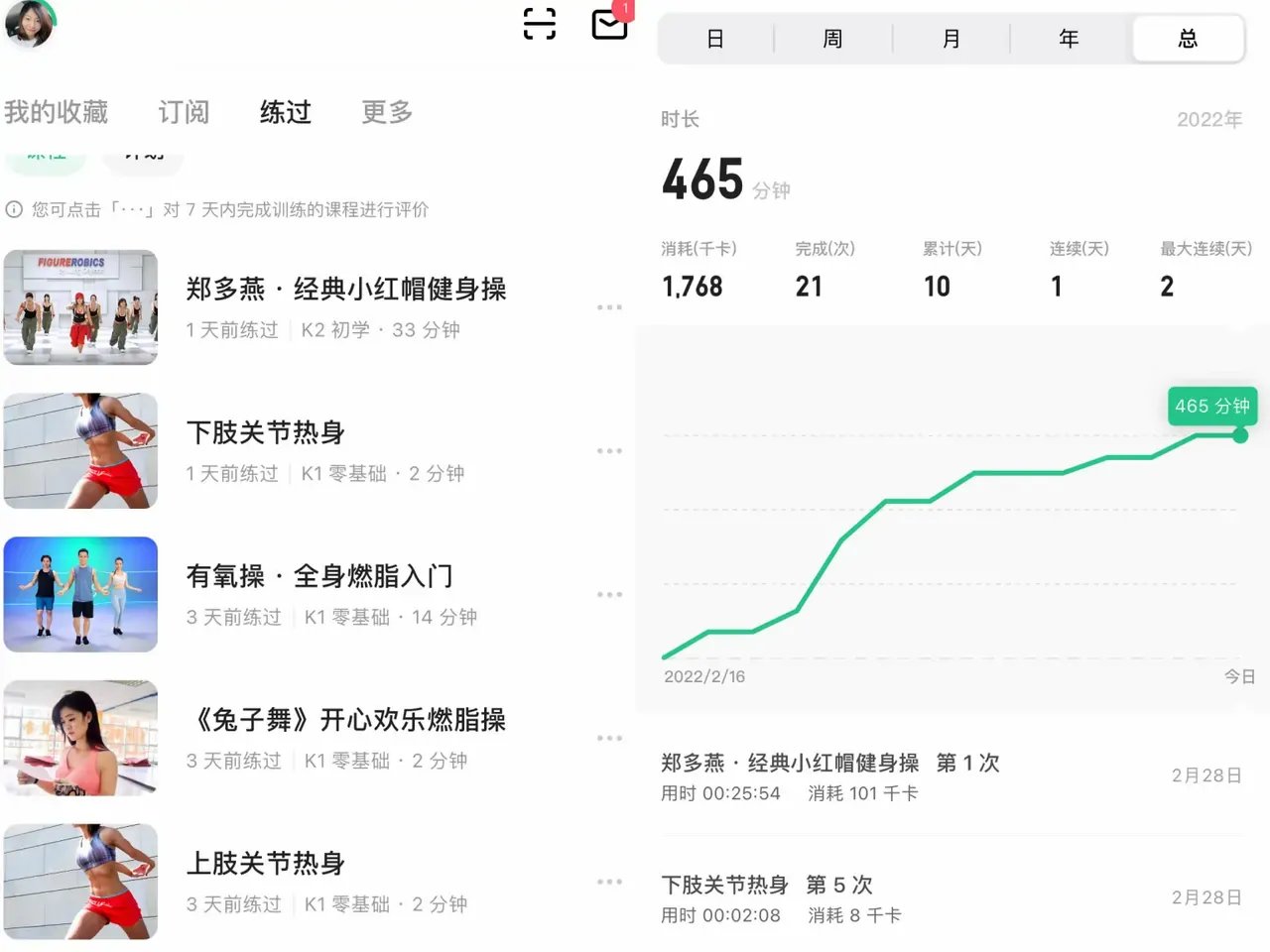Screen dimensions: 1270x952
Task: Tap 消耗 8 千卡 text
Action: 854,915
